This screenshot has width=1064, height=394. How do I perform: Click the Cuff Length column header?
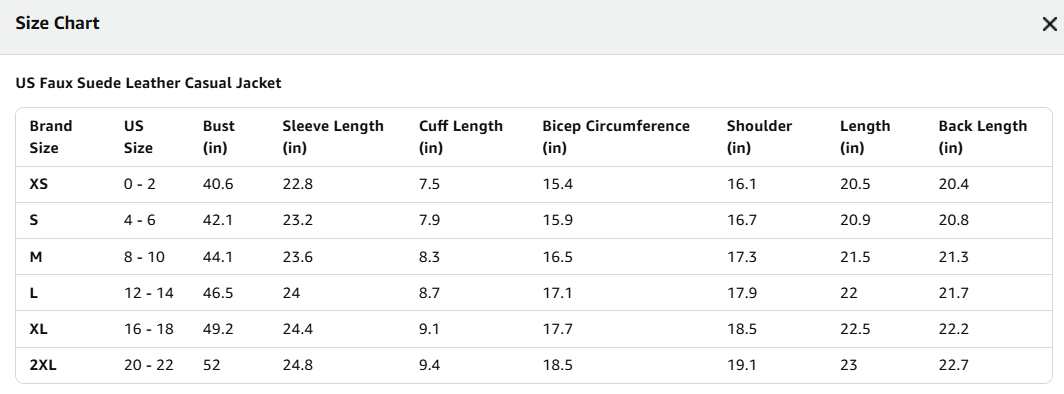click(461, 137)
